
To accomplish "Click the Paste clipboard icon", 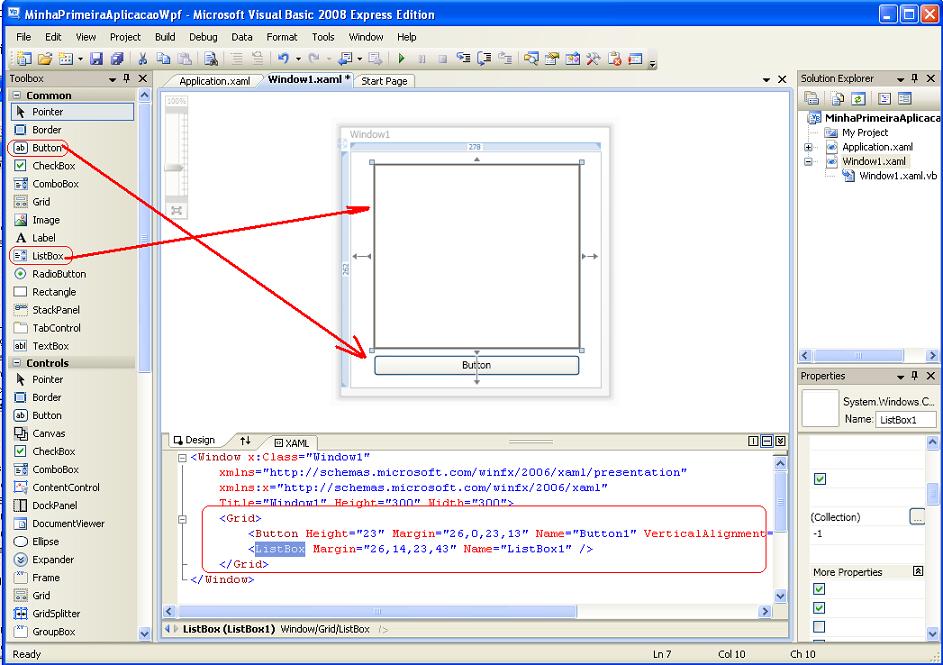I will click(x=185, y=58).
